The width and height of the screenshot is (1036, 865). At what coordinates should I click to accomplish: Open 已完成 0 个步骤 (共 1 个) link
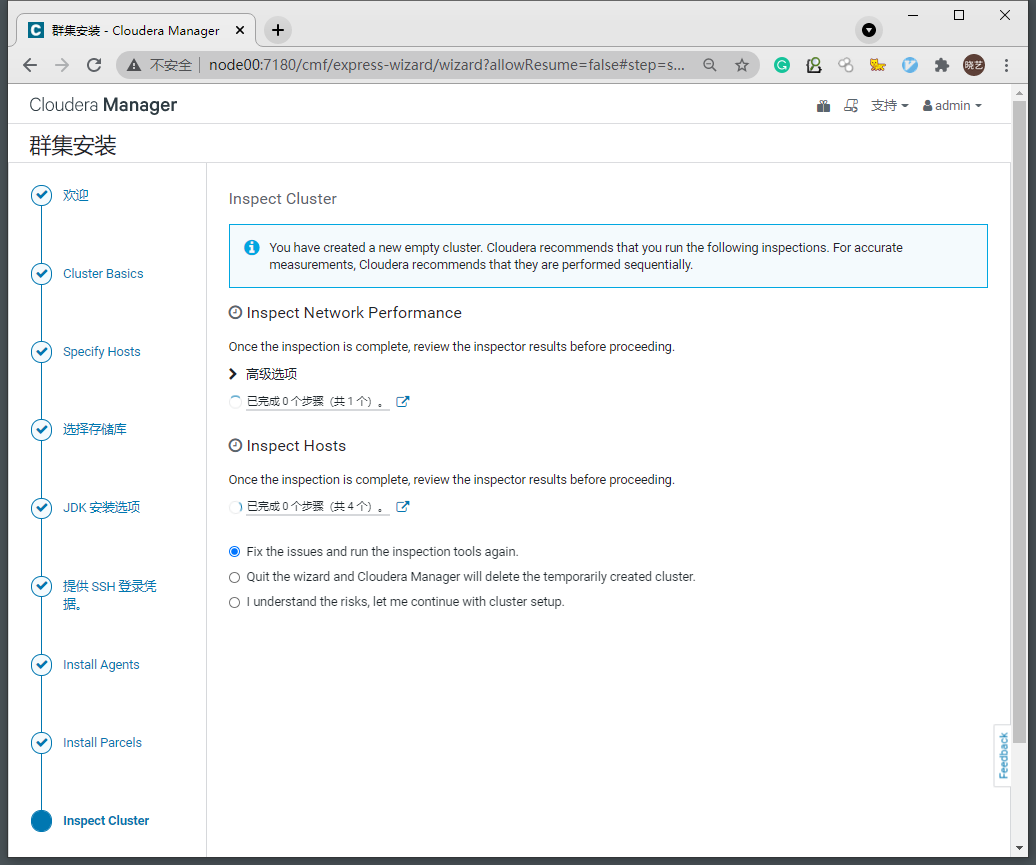tap(316, 401)
